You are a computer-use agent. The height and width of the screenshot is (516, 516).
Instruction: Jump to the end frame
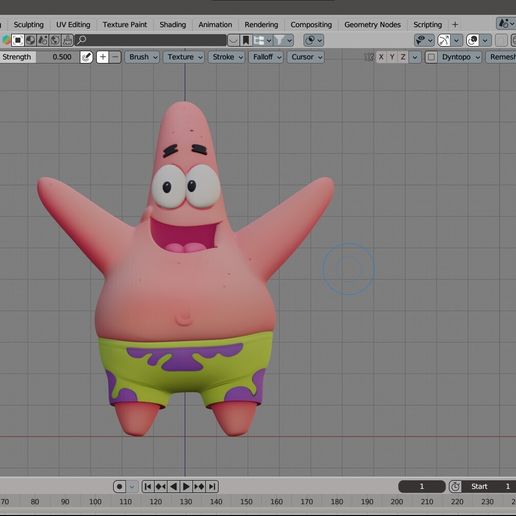[212, 487]
